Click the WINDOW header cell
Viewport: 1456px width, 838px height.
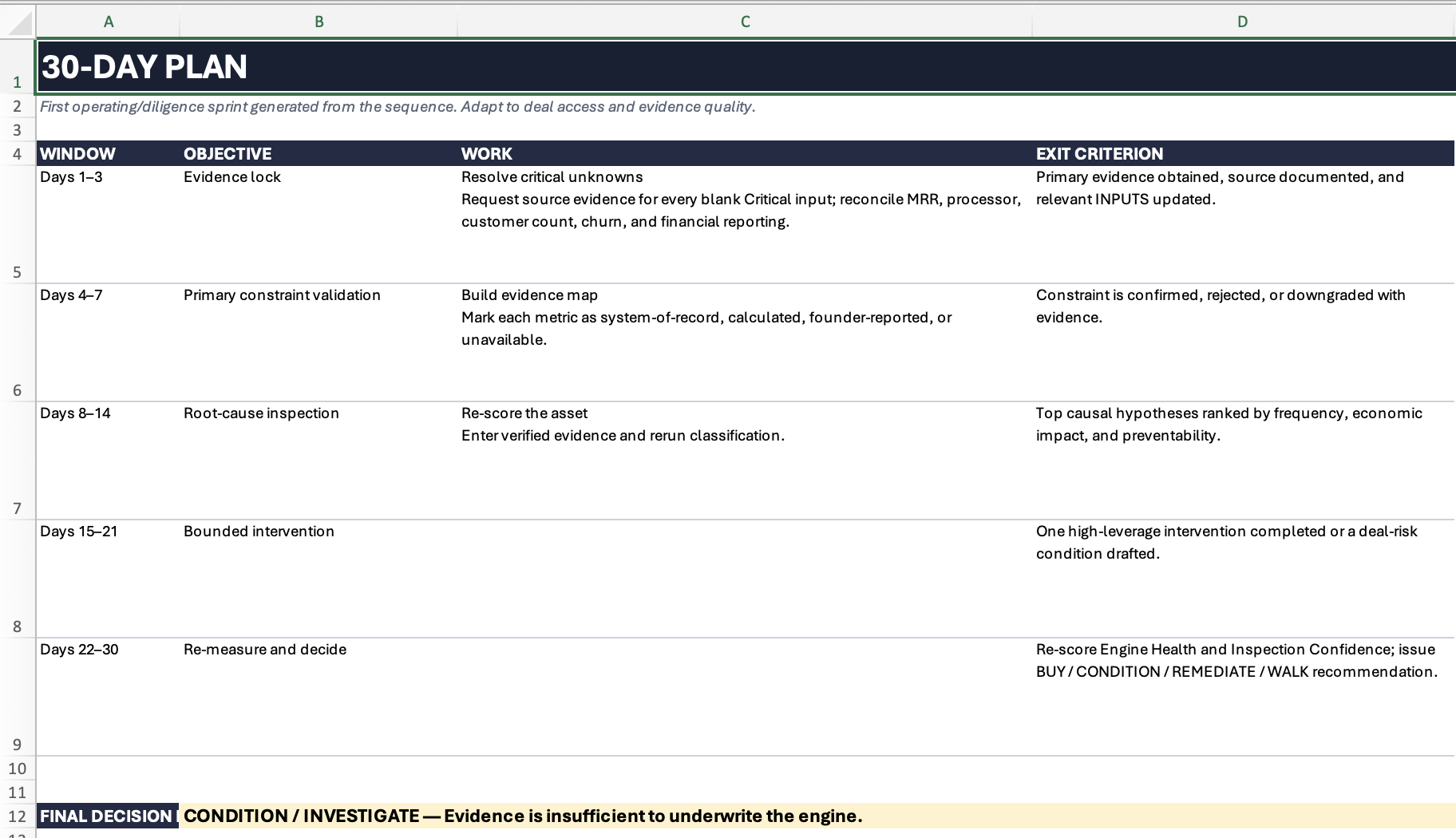[108, 153]
